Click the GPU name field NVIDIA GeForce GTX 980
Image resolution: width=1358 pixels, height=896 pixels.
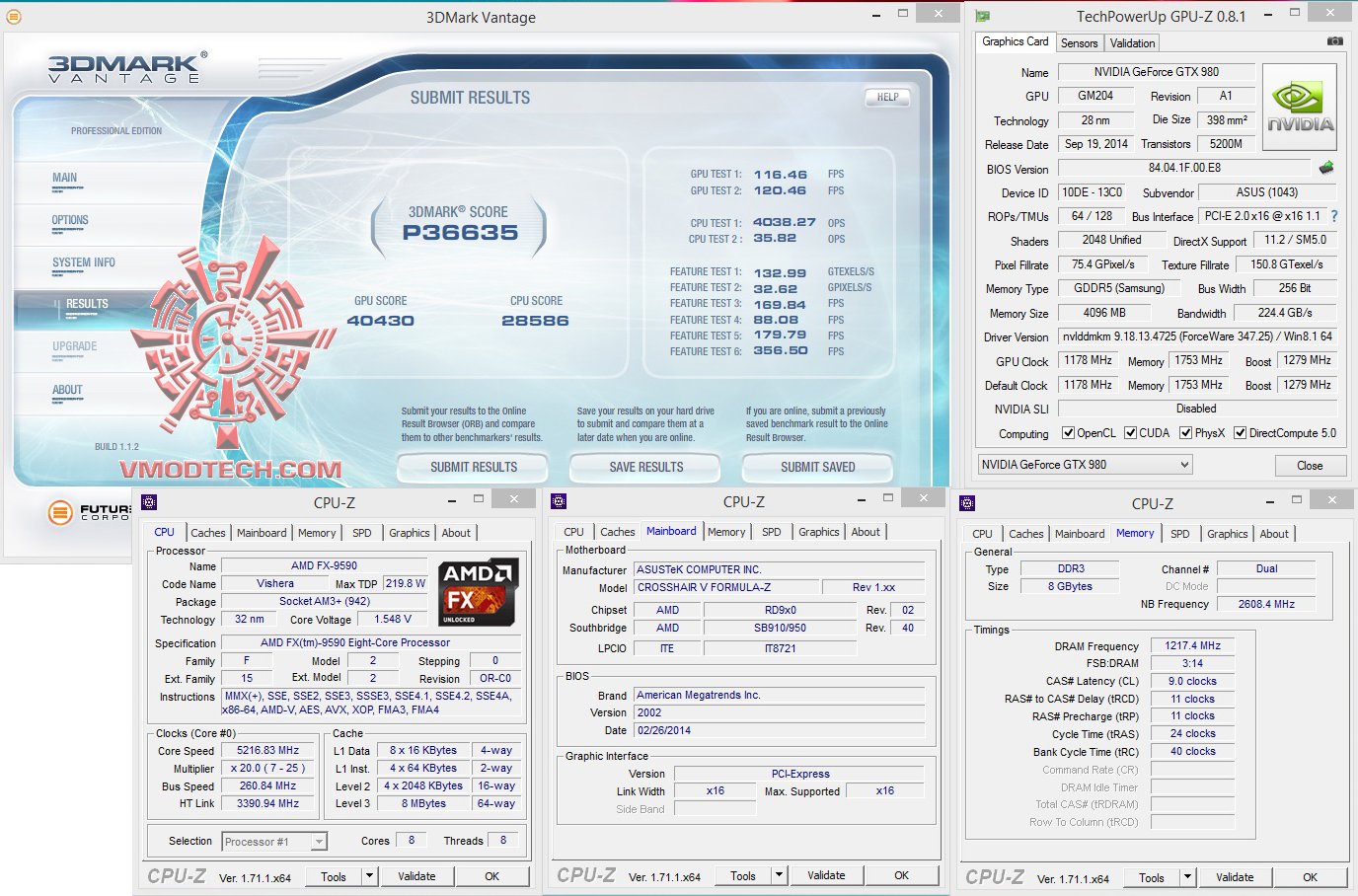coord(1156,72)
